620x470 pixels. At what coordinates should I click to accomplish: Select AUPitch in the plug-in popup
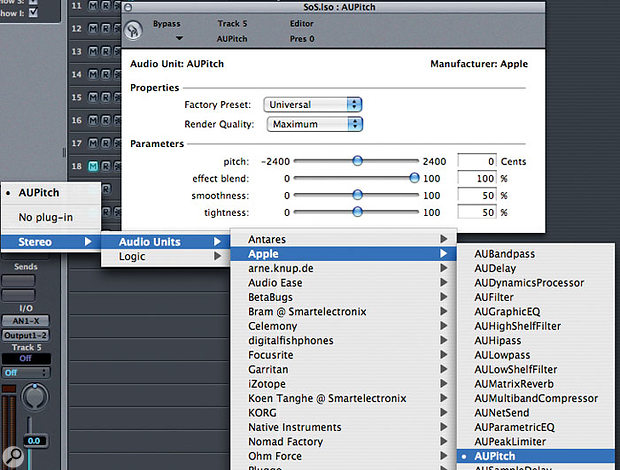(x=51, y=193)
